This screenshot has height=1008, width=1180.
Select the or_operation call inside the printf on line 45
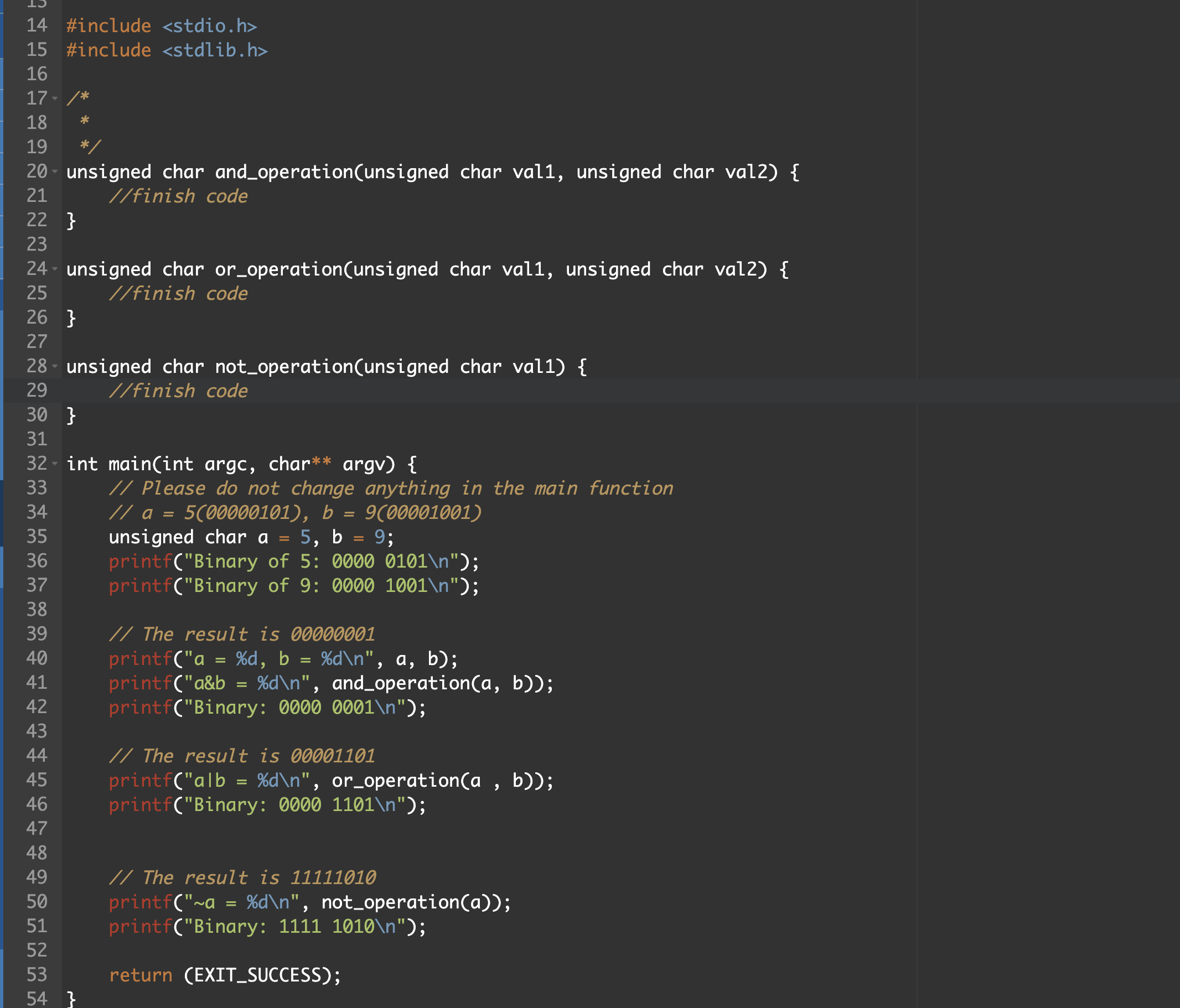pyautogui.click(x=398, y=780)
